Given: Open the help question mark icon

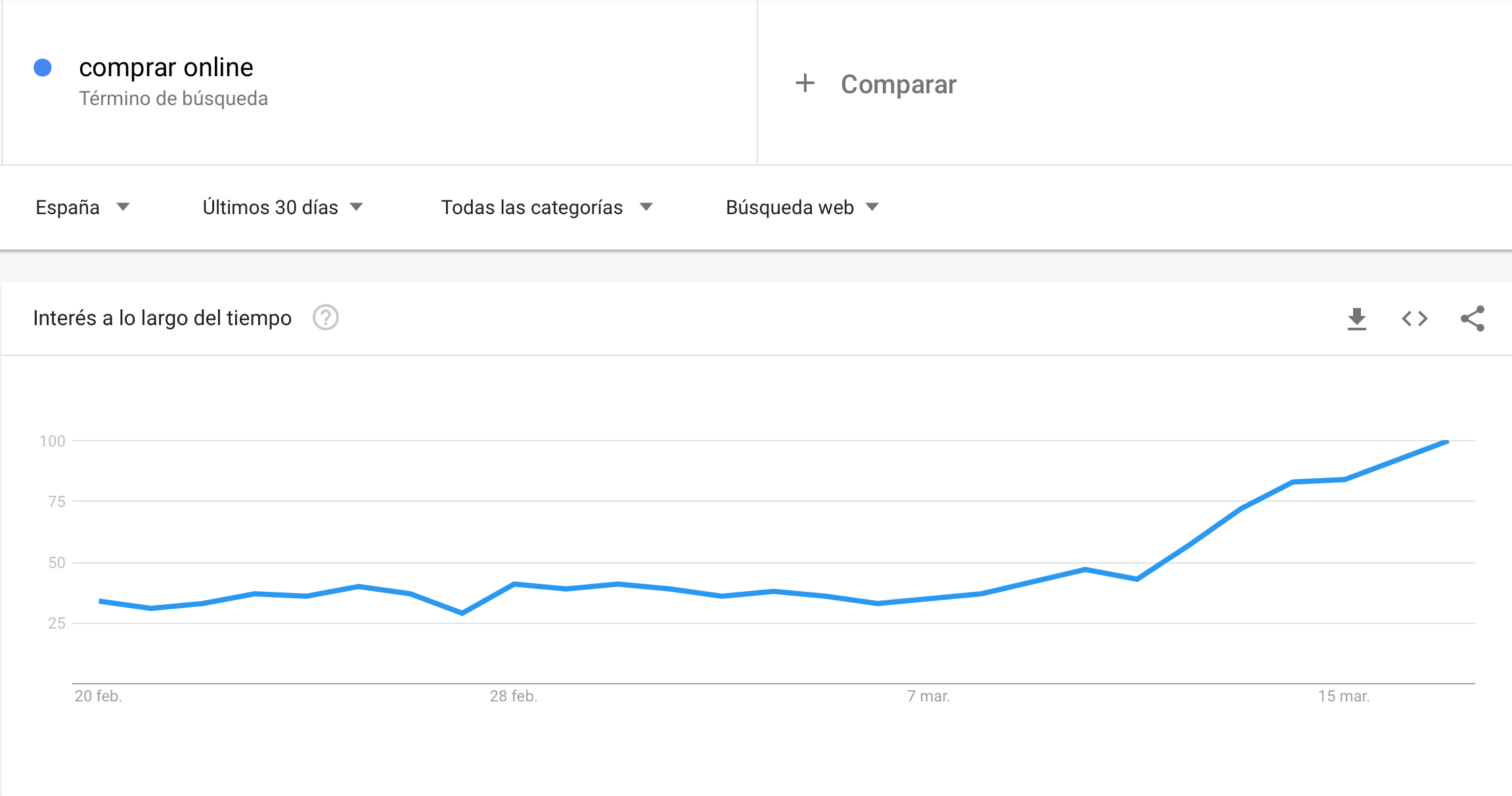Looking at the screenshot, I should click(x=325, y=318).
